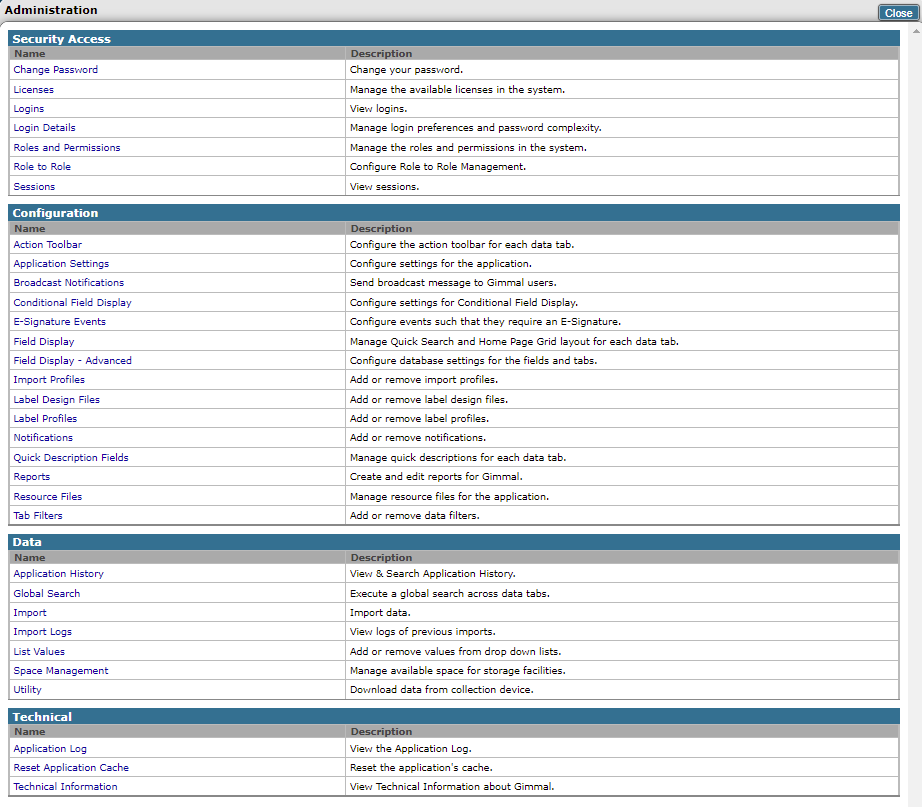Click Reset Application Cache
Viewport: 922px width, 807px height.
coord(70,768)
